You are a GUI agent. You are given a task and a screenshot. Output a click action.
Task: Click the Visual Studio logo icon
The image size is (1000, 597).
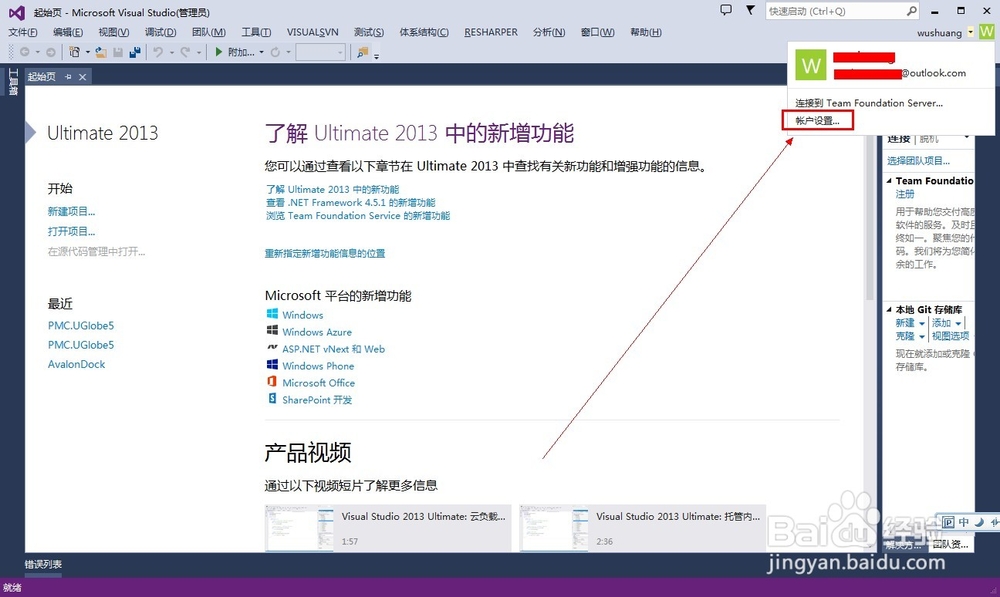17,12
